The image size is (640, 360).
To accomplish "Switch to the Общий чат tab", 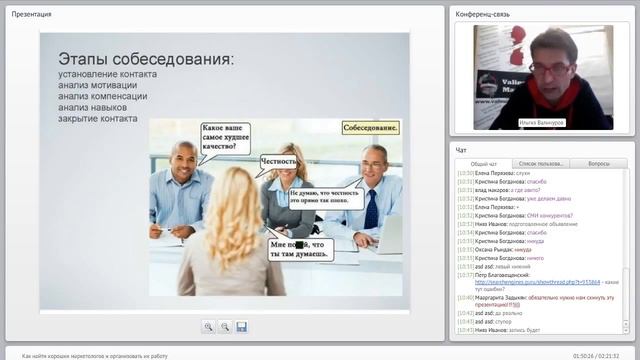I will [484, 164].
